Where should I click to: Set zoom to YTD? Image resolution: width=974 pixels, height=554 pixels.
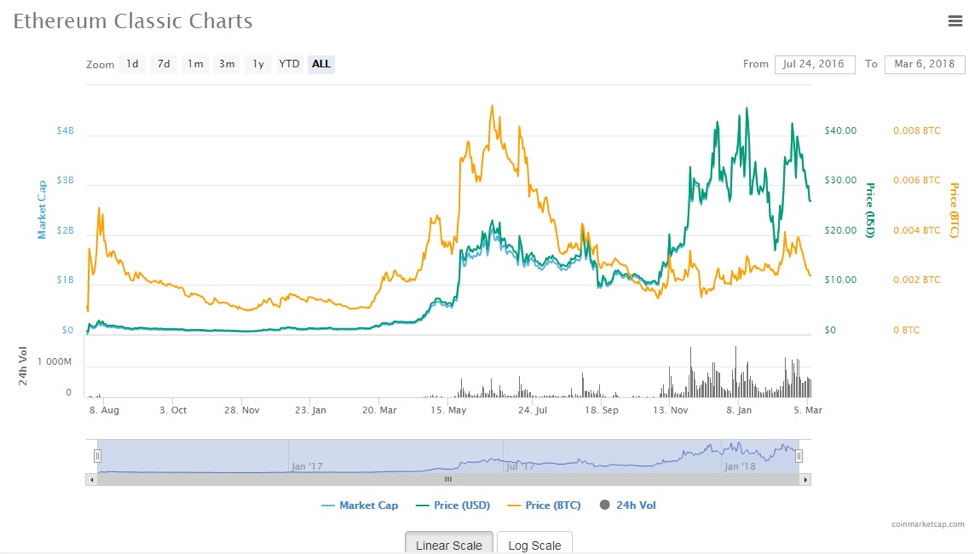click(289, 64)
